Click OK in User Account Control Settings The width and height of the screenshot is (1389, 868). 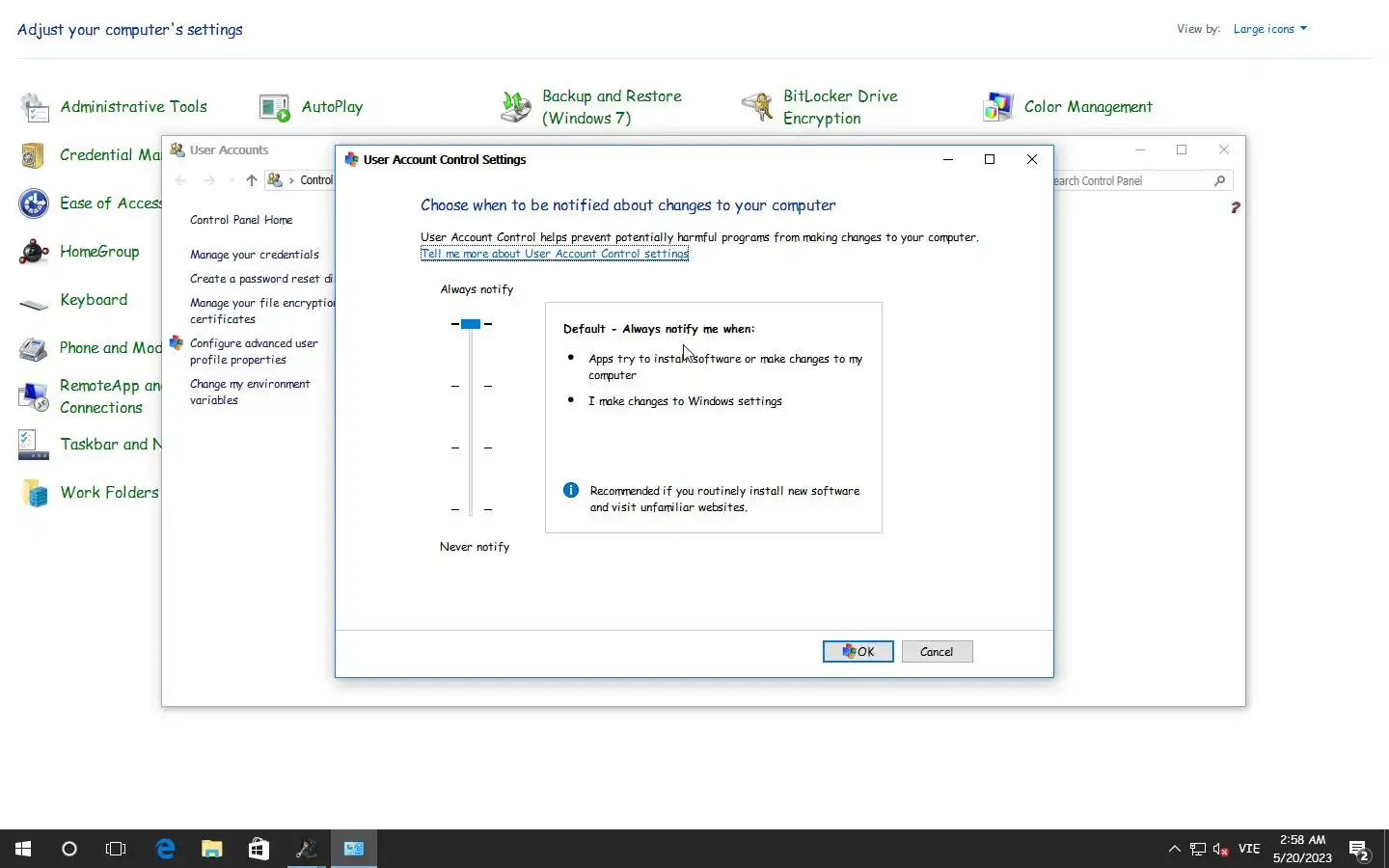pyautogui.click(x=858, y=652)
